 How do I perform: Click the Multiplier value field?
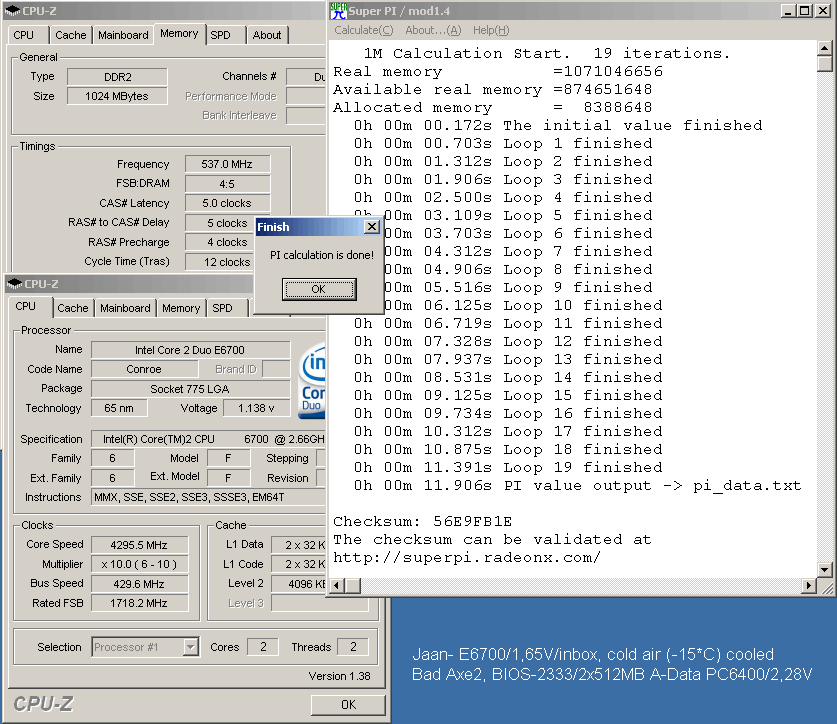click(x=139, y=564)
